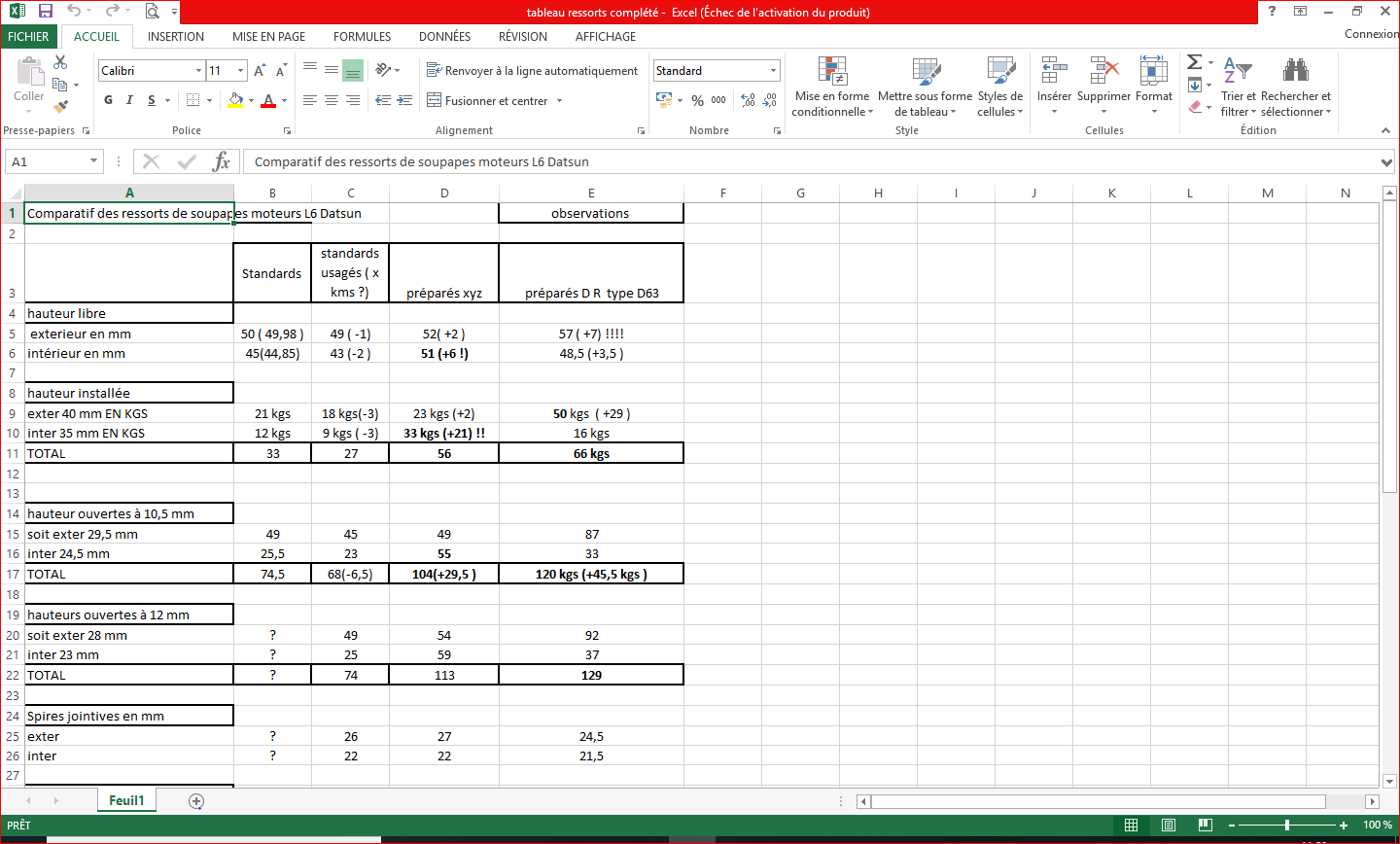This screenshot has height=844, width=1400.
Task: Open the font size 11 dropdown
Action: (240, 71)
